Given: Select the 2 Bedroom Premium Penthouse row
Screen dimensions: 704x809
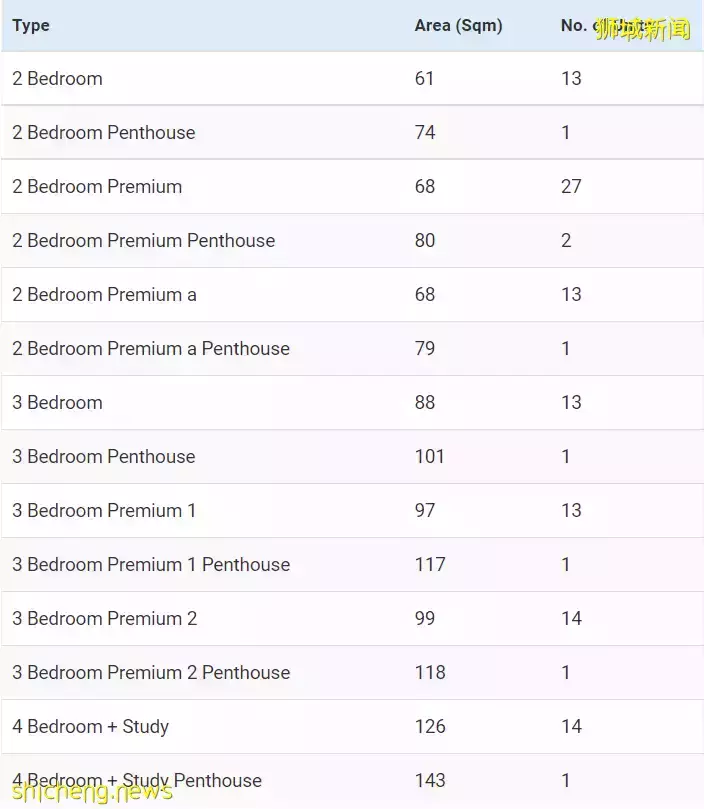Looking at the screenshot, I should (x=143, y=241).
